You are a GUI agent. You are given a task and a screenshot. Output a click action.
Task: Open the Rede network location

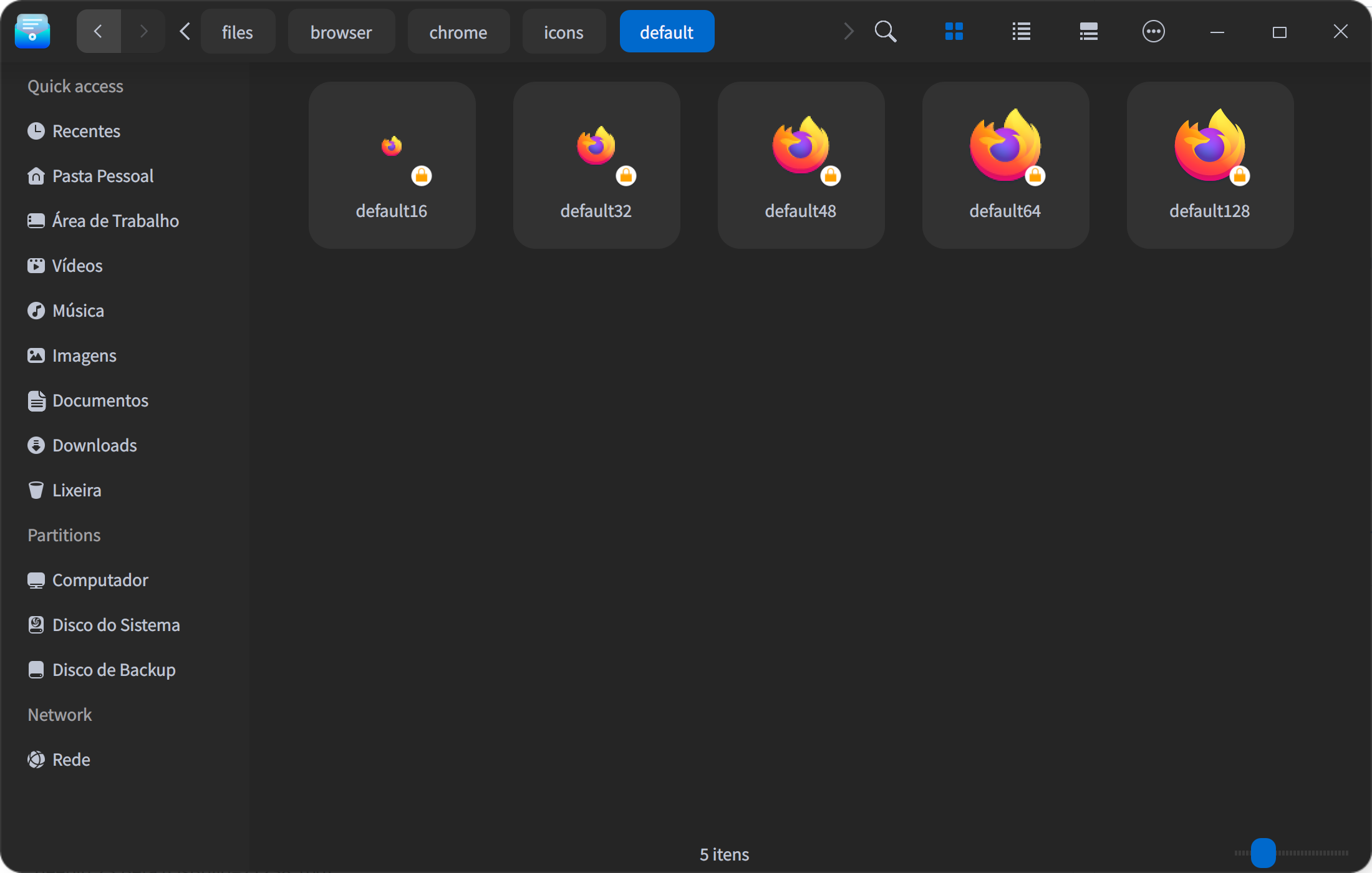point(70,760)
